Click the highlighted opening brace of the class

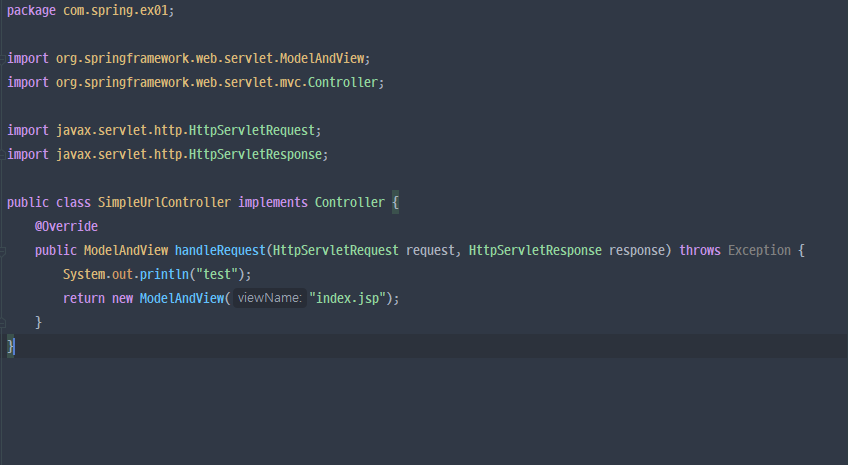(x=395, y=202)
